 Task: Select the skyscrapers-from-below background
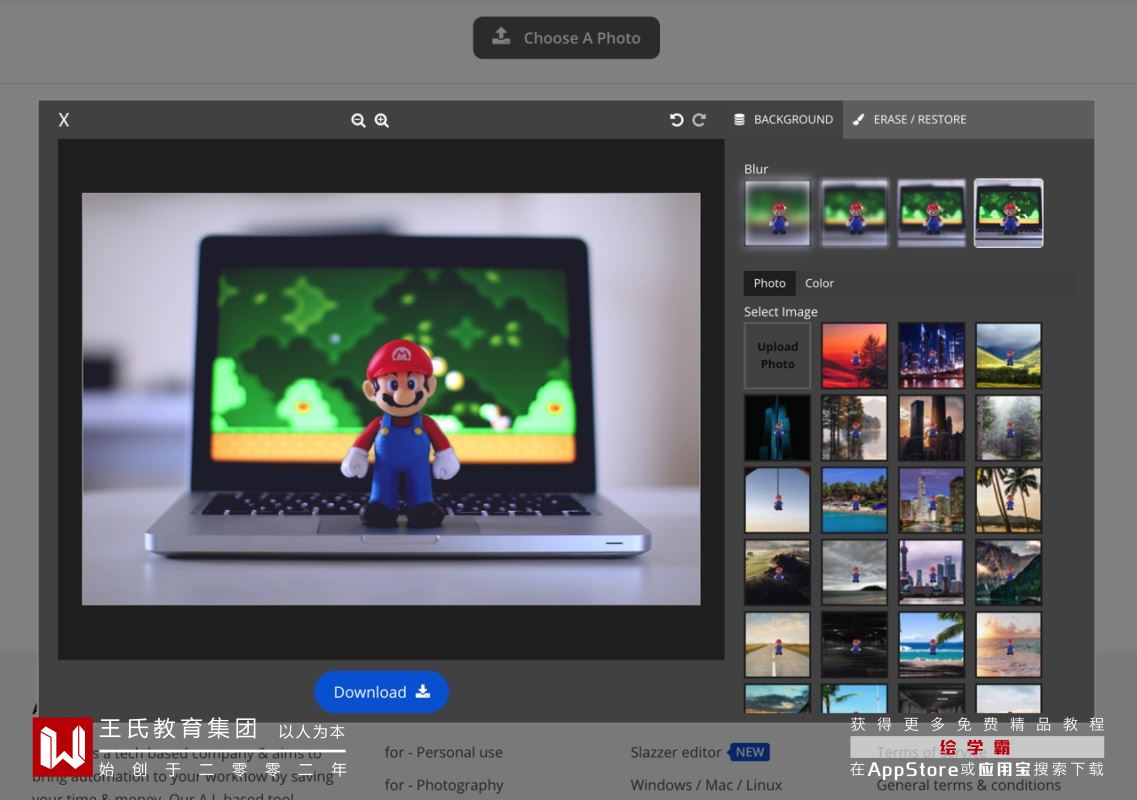[x=932, y=428]
